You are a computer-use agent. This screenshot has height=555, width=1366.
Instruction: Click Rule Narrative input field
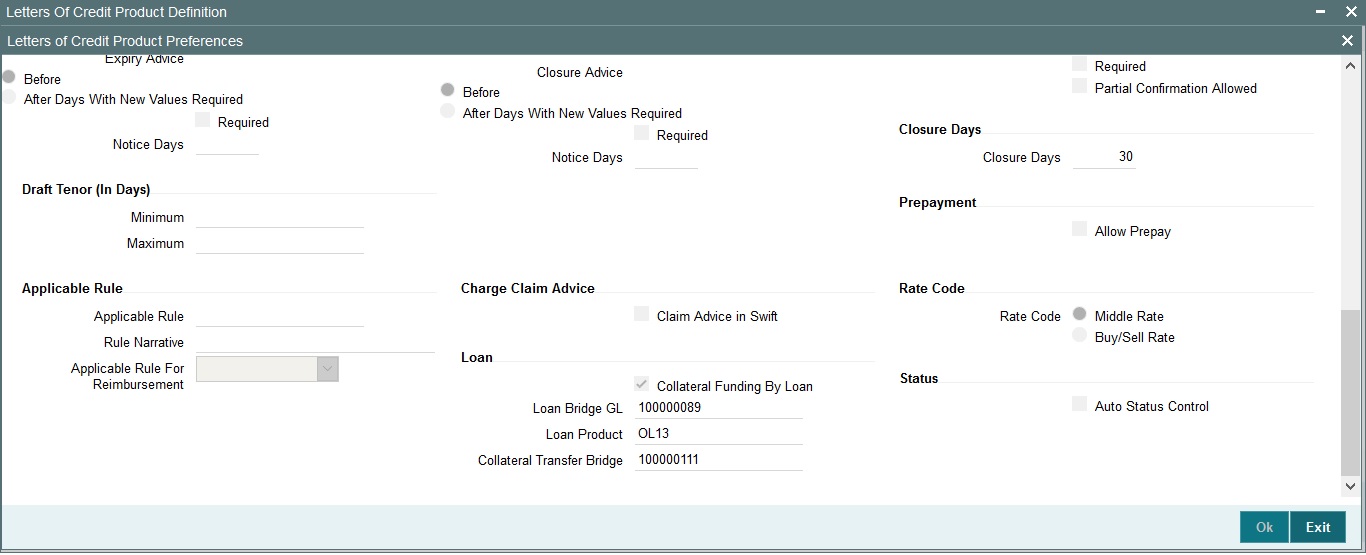[316, 342]
